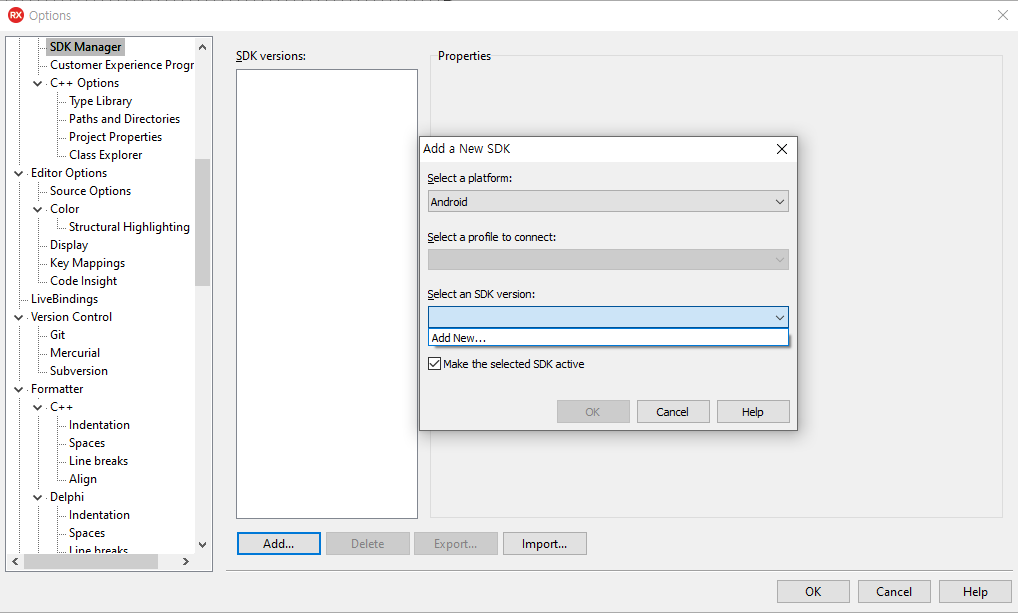Click Help in the Add a New SDK dialog

click(x=753, y=411)
